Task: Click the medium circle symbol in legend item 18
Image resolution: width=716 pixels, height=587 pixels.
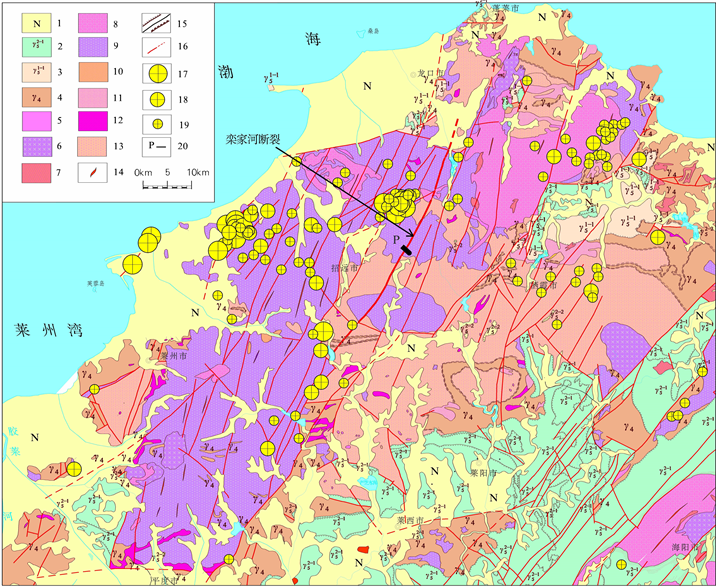Action: (x=156, y=99)
